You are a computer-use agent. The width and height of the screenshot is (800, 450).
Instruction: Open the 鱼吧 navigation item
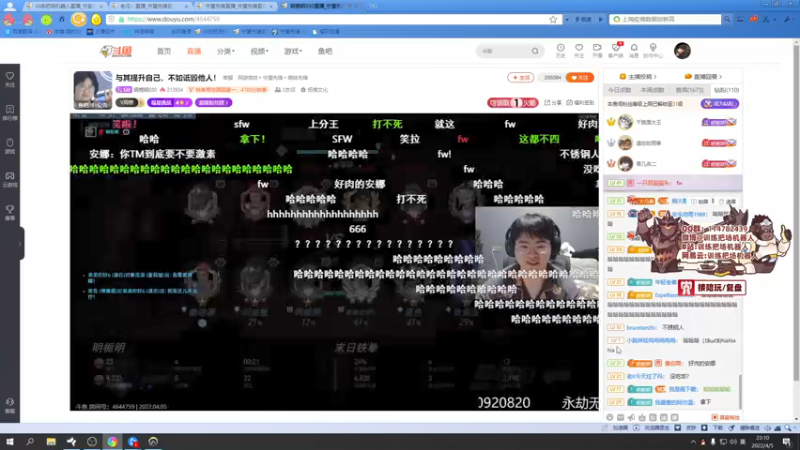[325, 51]
